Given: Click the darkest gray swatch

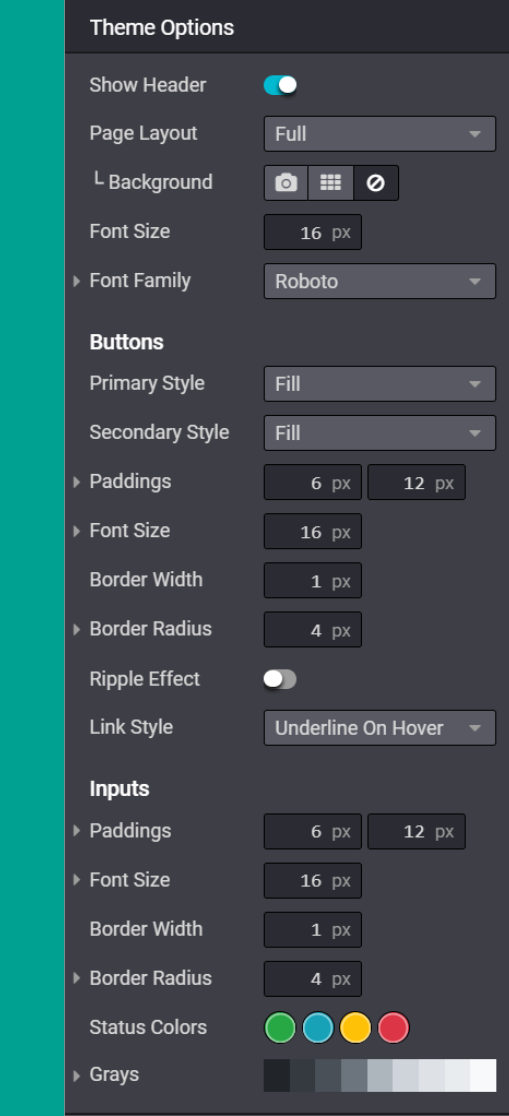Looking at the screenshot, I should pos(277,1075).
